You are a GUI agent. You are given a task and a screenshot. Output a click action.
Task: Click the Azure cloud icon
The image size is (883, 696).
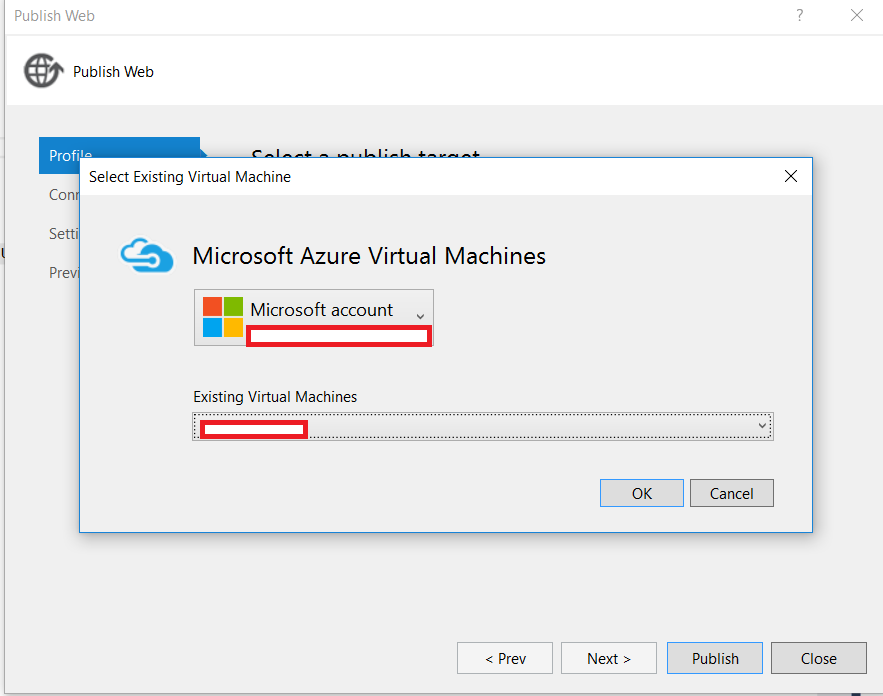pos(147,255)
